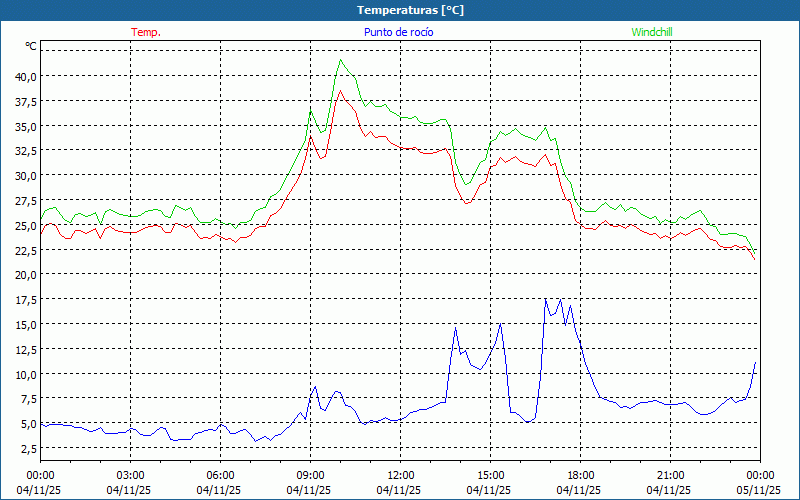Select the 15:00 time axis label
800x500 pixels.
pyautogui.click(x=490, y=475)
